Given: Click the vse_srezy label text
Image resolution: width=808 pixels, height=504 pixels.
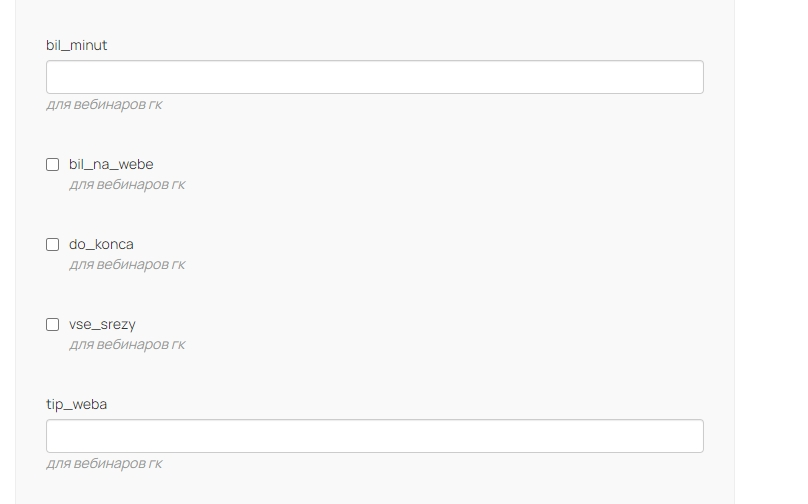Looking at the screenshot, I should (x=102, y=324).
